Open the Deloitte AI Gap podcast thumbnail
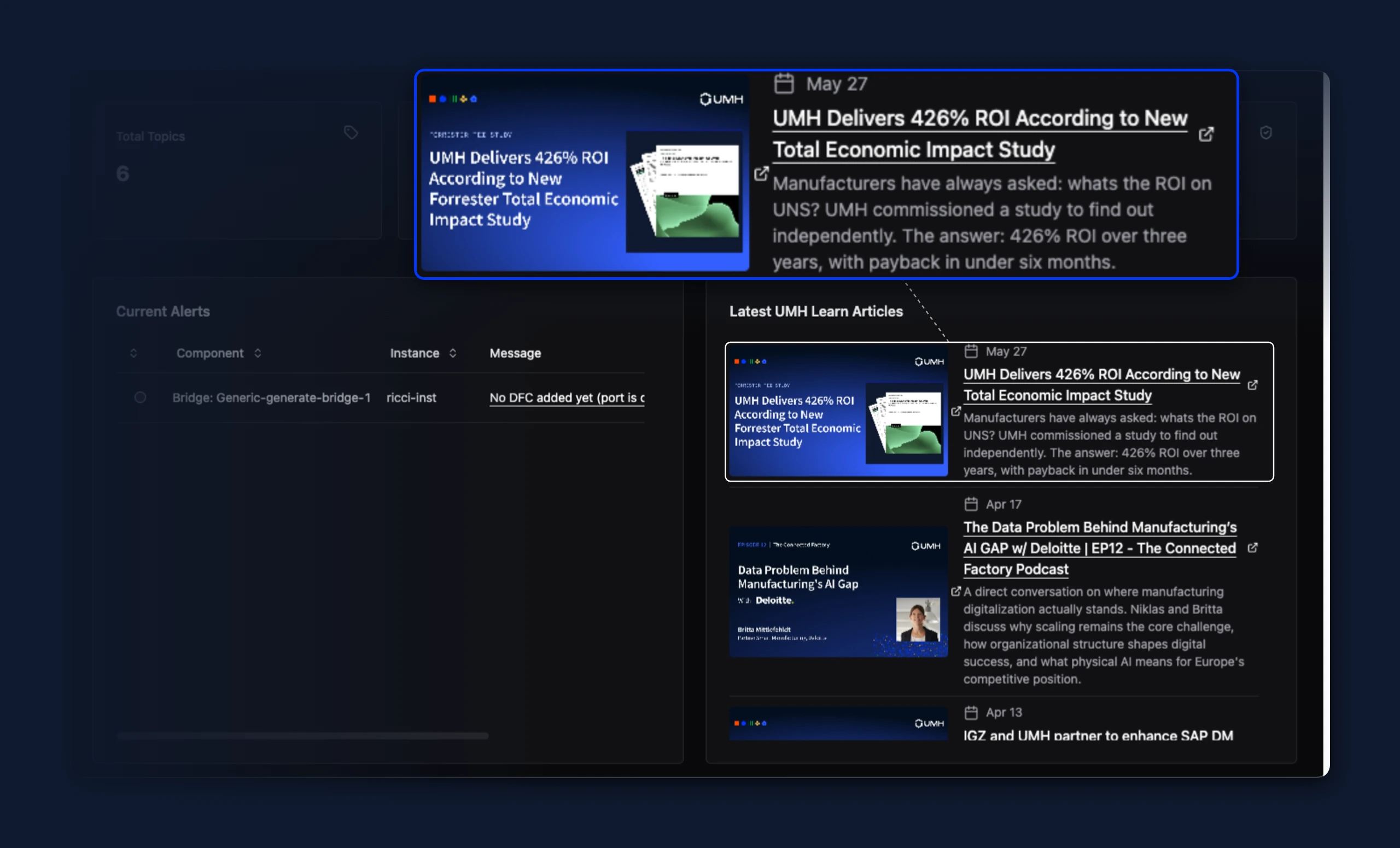 click(x=838, y=591)
